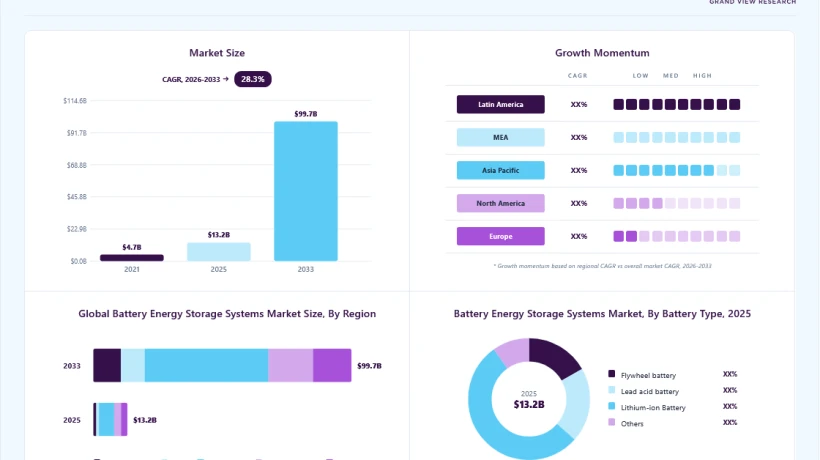
Task: Select the Asia Pacific region label
Action: [x=500, y=170]
